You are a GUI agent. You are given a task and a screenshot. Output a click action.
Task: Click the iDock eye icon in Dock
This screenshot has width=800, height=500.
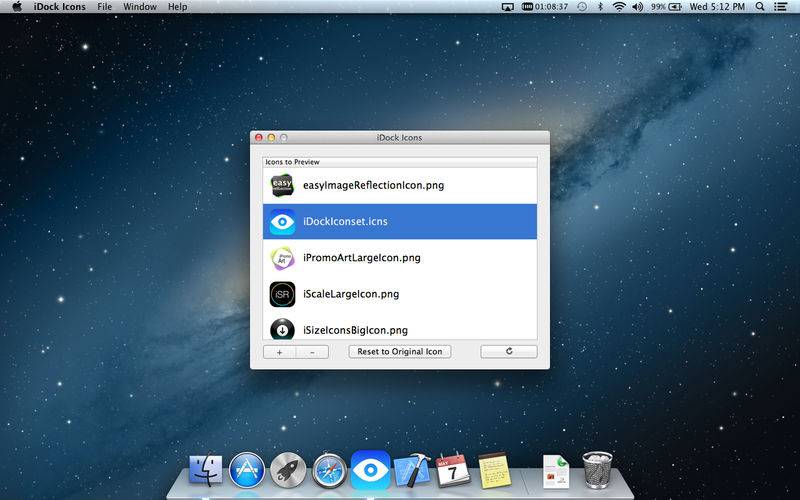371,470
